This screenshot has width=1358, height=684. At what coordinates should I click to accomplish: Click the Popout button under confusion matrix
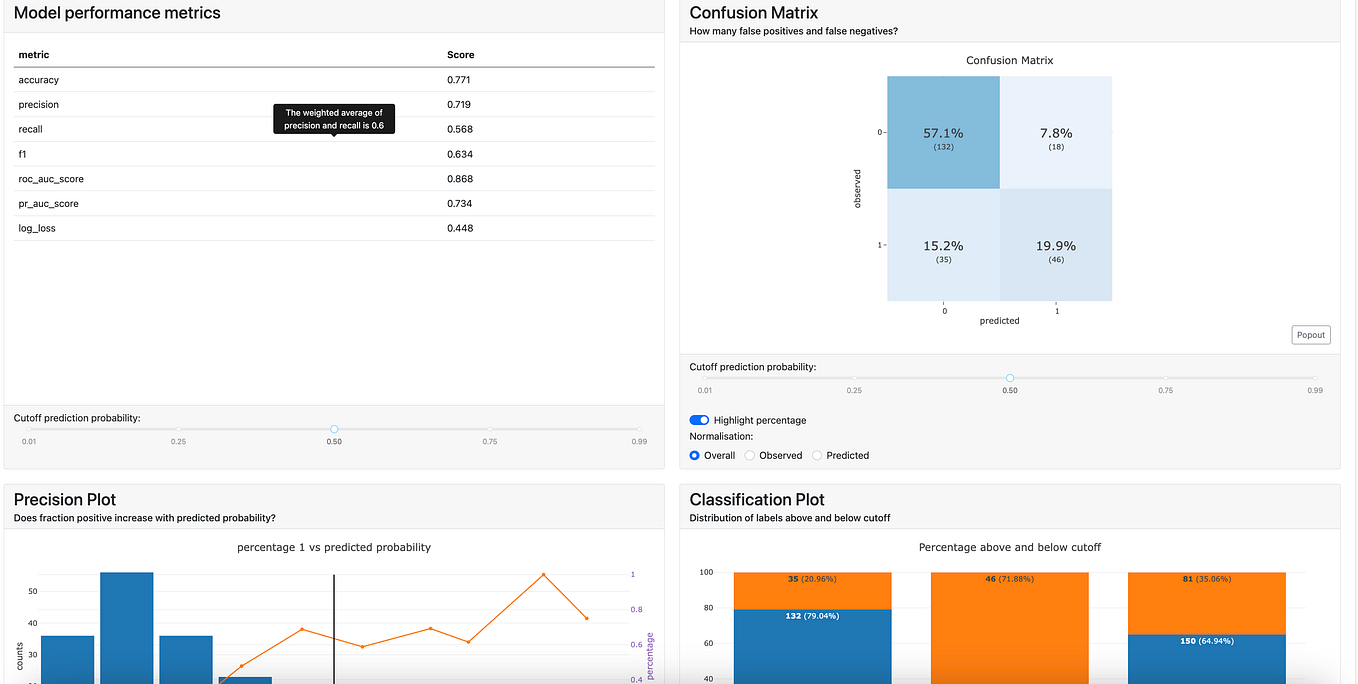point(1311,335)
